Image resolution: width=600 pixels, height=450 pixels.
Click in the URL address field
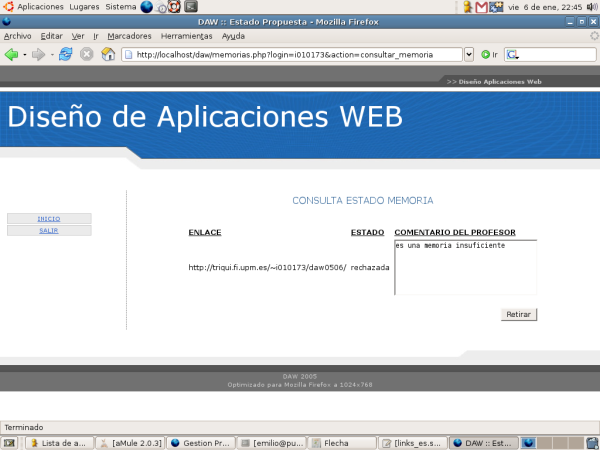292,54
